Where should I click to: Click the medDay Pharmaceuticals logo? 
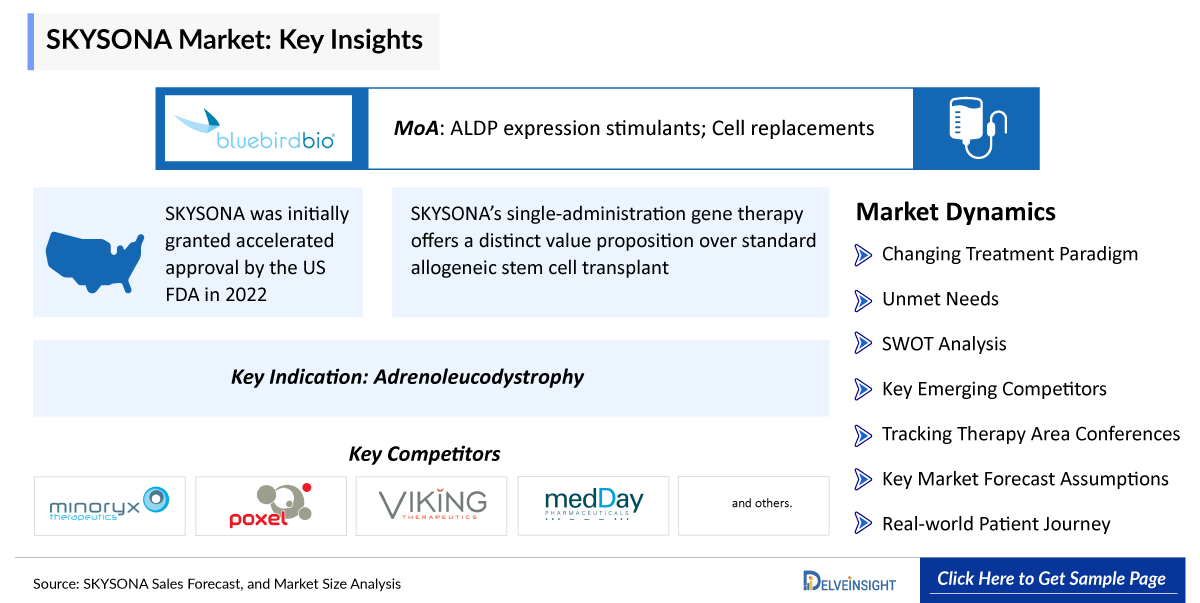click(593, 506)
